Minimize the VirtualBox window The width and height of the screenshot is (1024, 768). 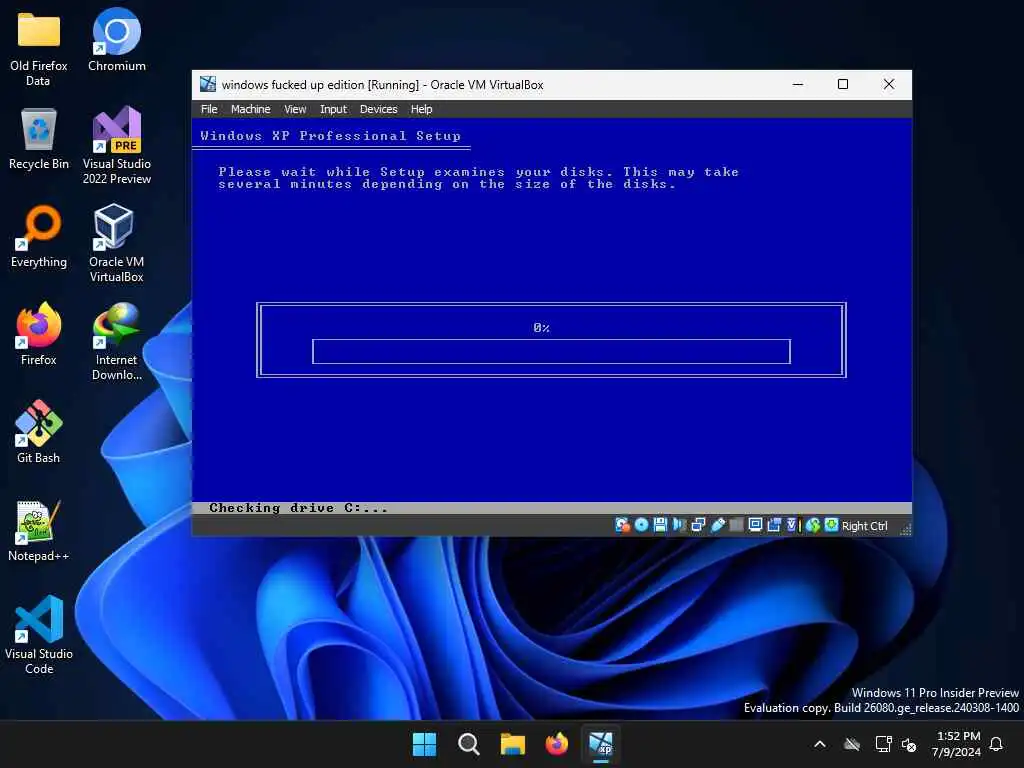click(797, 84)
